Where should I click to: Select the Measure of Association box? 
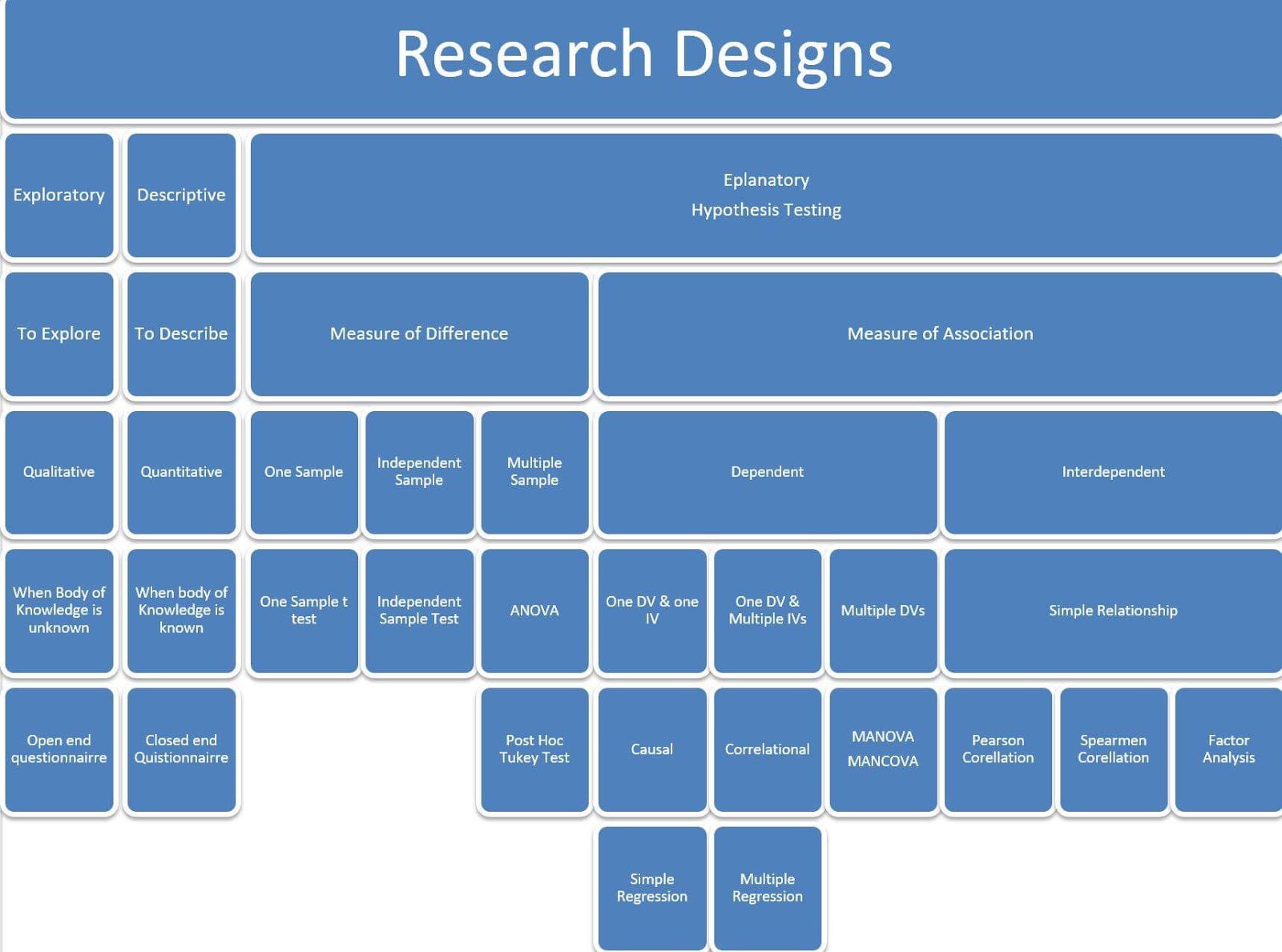tap(940, 333)
